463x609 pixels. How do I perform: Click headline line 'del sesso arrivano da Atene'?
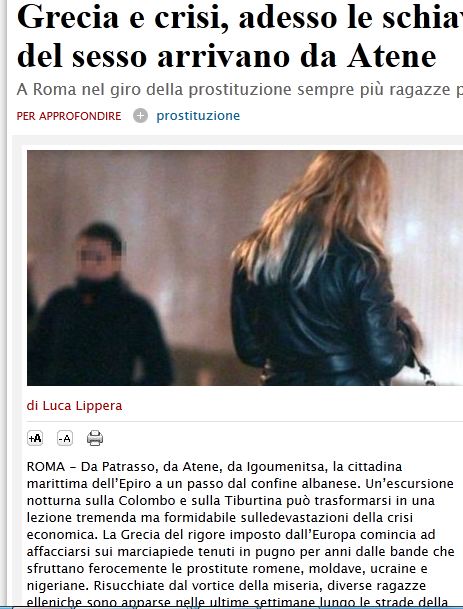(226, 56)
